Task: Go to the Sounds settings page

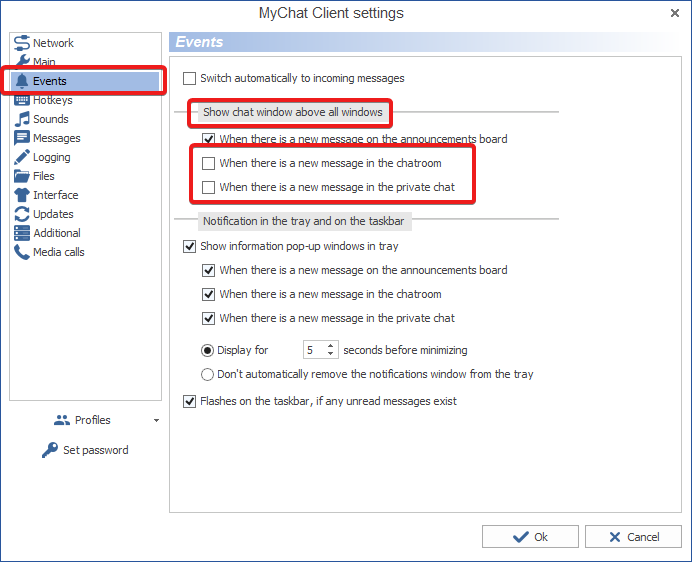Action: pos(50,119)
